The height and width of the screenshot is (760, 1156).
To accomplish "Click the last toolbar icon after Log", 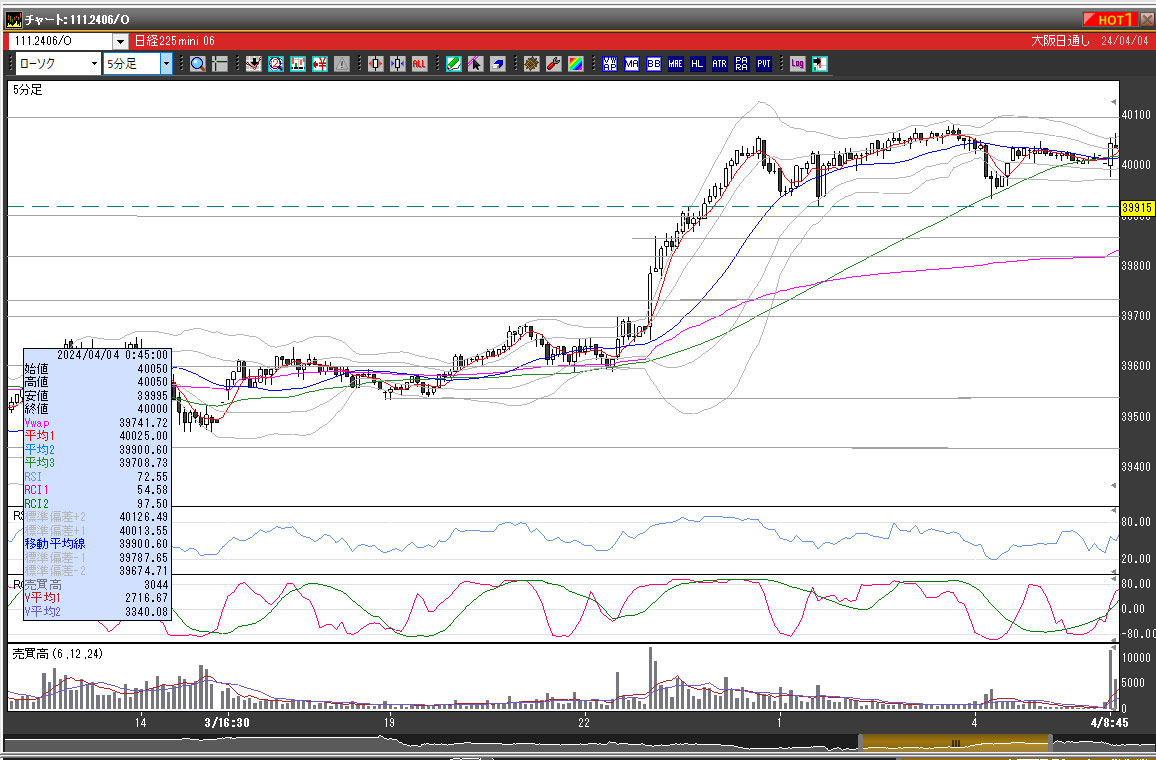I will pos(819,64).
